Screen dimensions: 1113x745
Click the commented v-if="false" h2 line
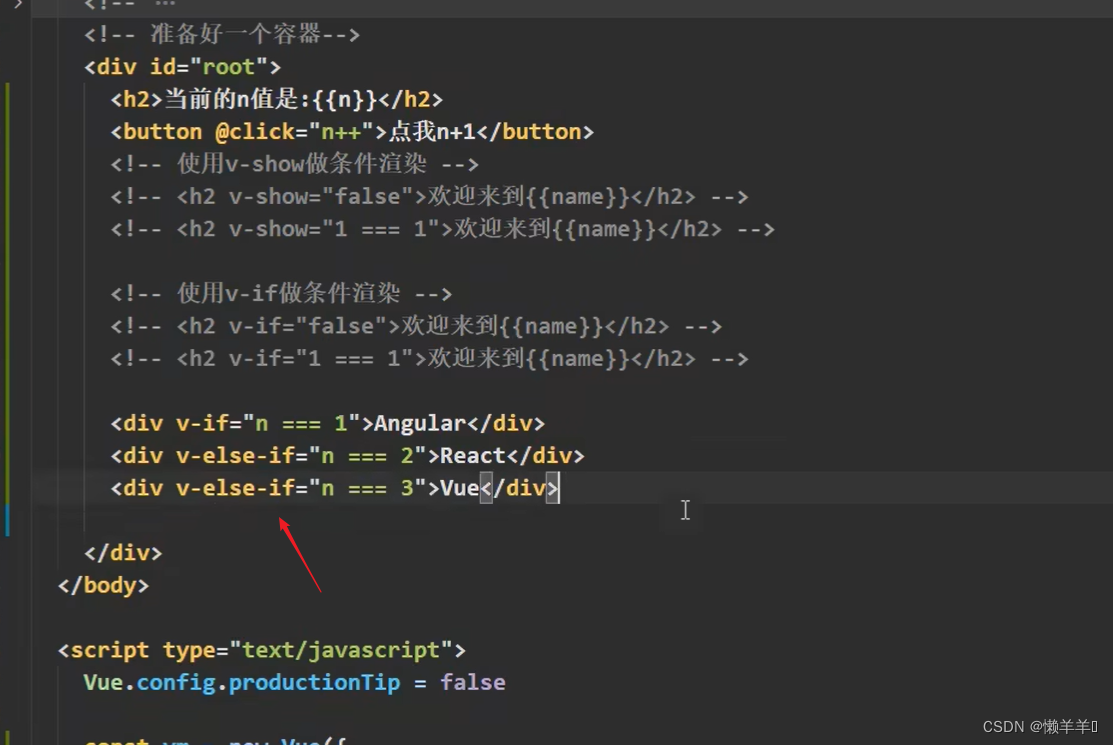pyautogui.click(x=416, y=326)
